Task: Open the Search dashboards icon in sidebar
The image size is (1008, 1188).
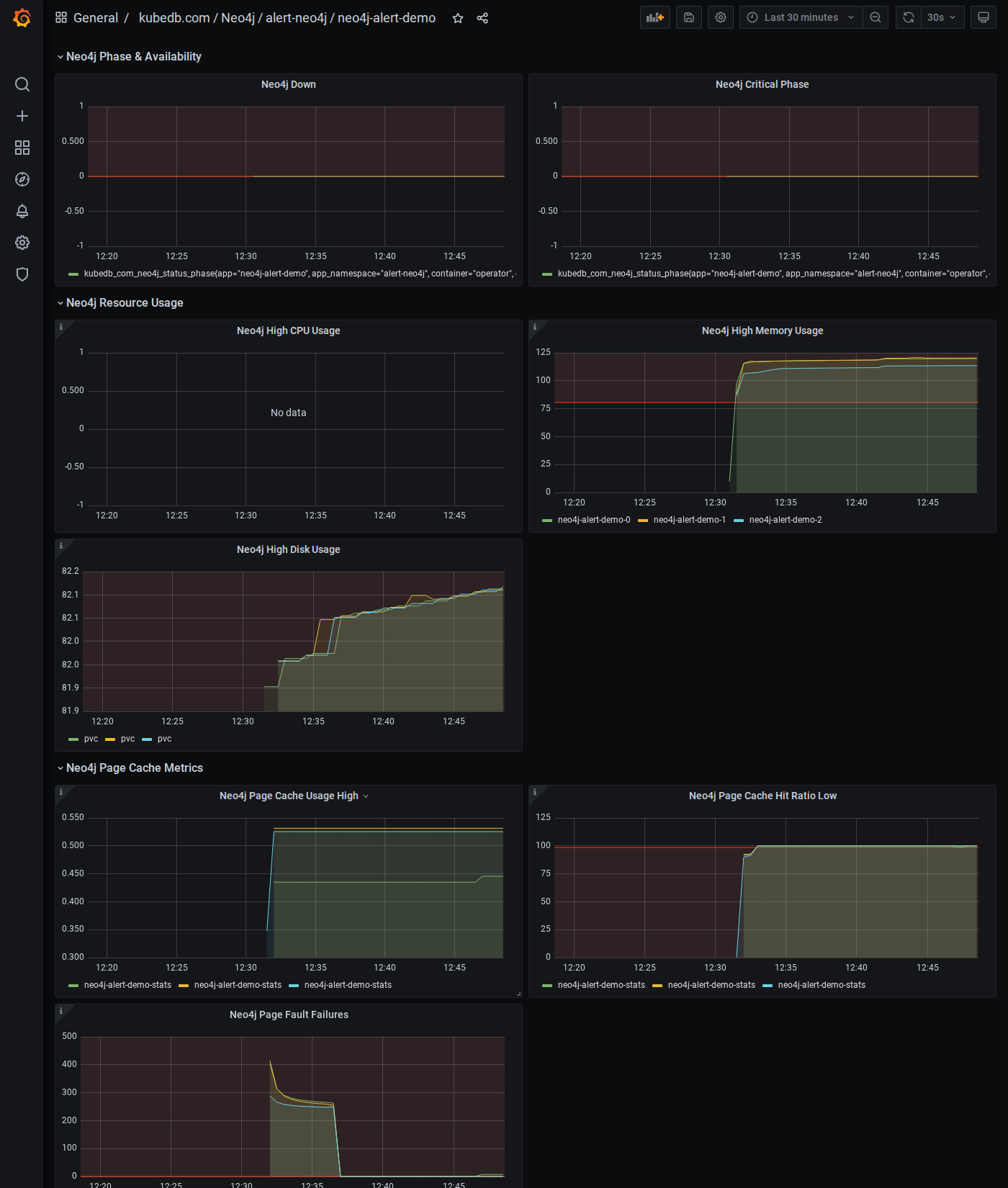Action: 22,84
